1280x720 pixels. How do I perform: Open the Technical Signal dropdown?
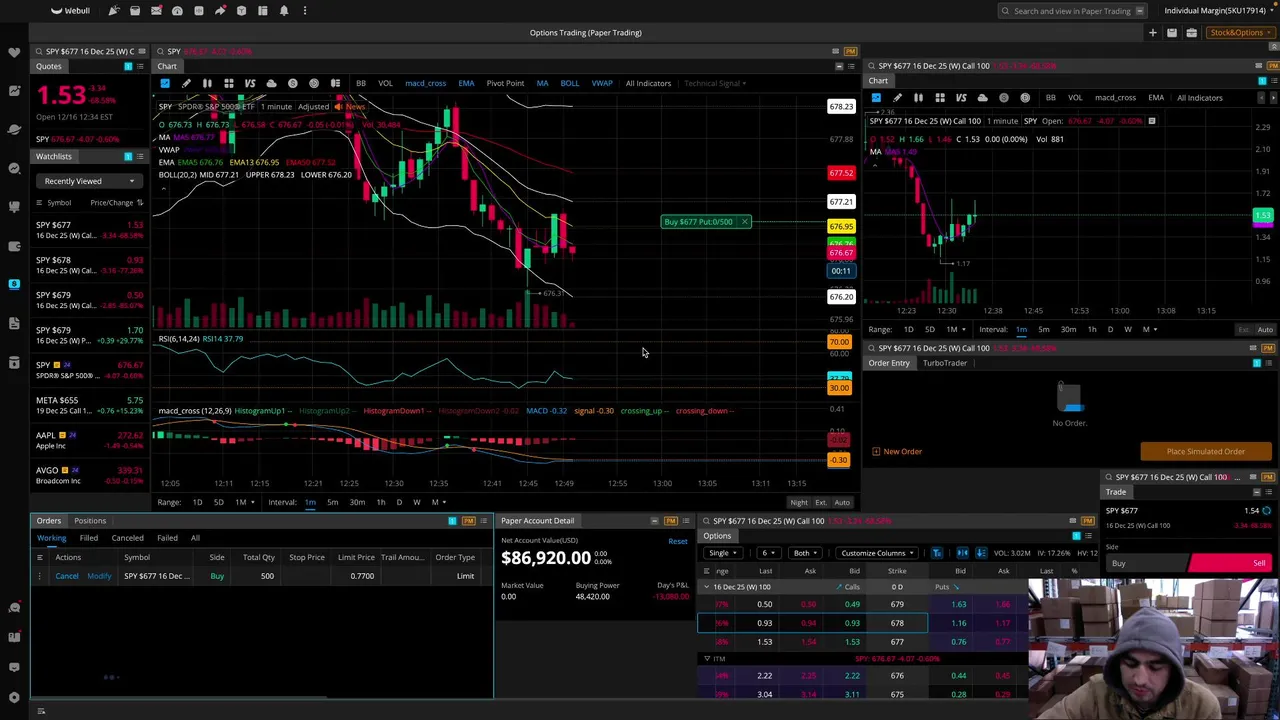click(x=714, y=83)
